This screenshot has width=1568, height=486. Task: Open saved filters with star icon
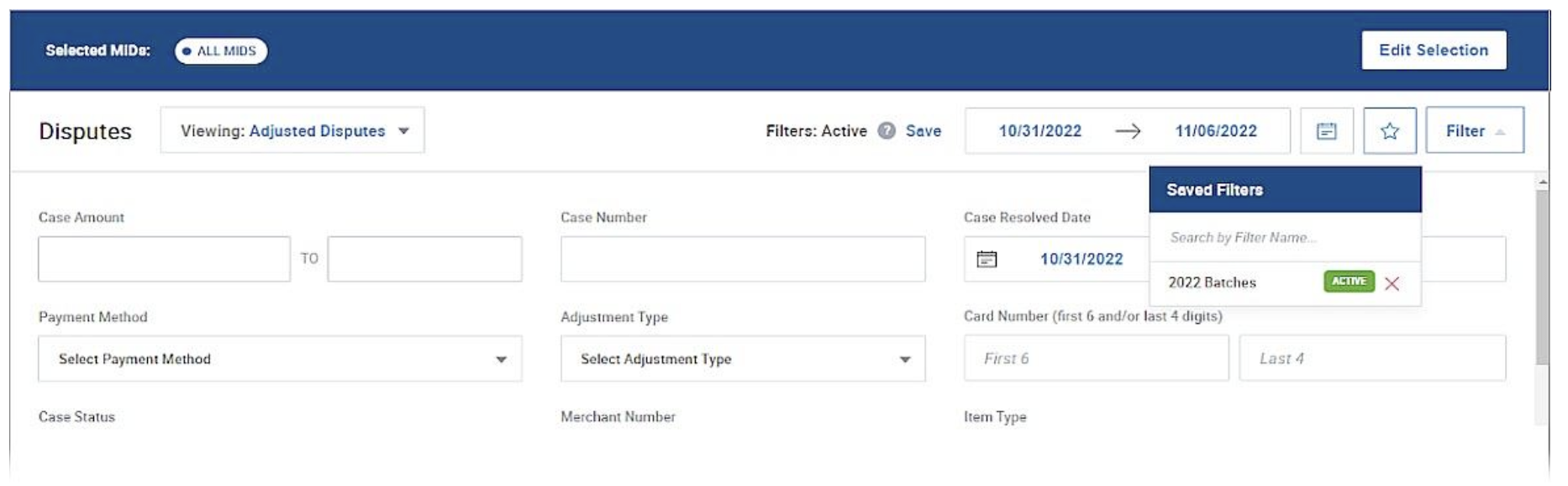(x=1389, y=131)
